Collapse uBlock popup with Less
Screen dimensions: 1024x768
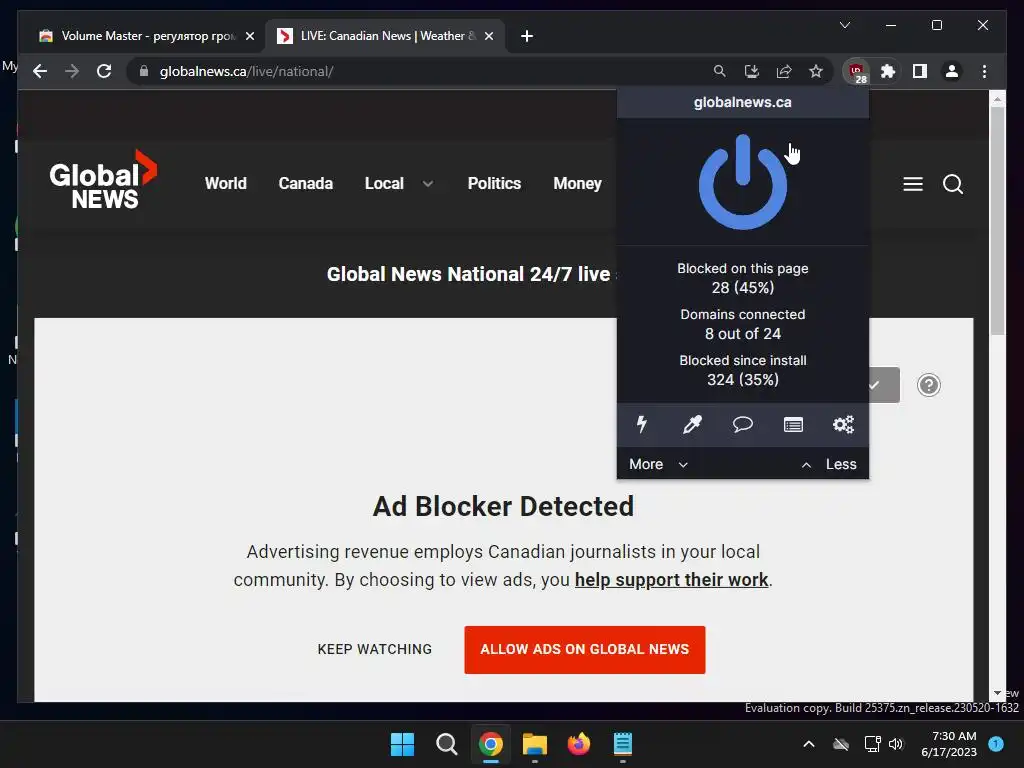[828, 464]
